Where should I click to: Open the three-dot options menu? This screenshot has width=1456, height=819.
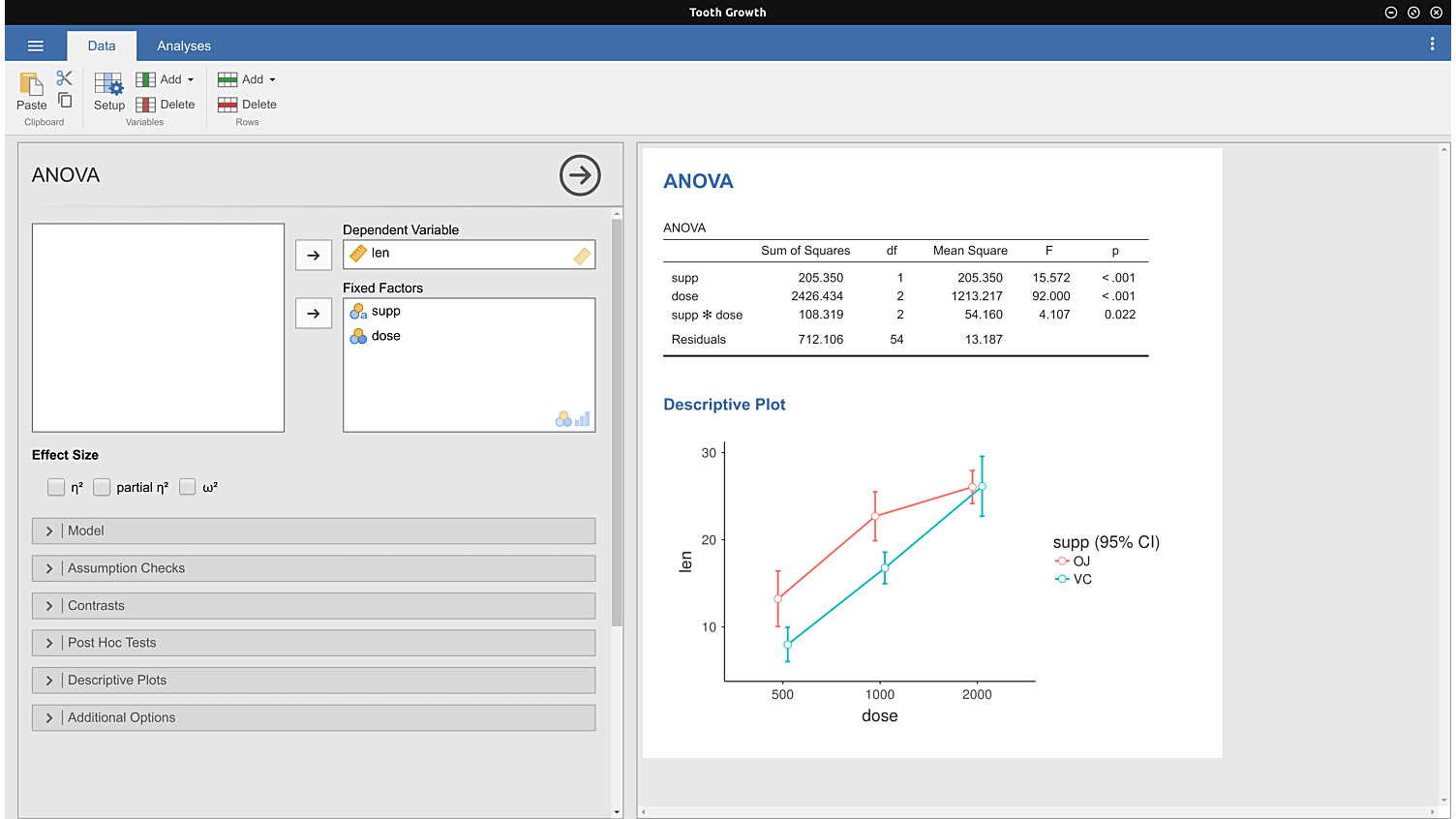1432,45
